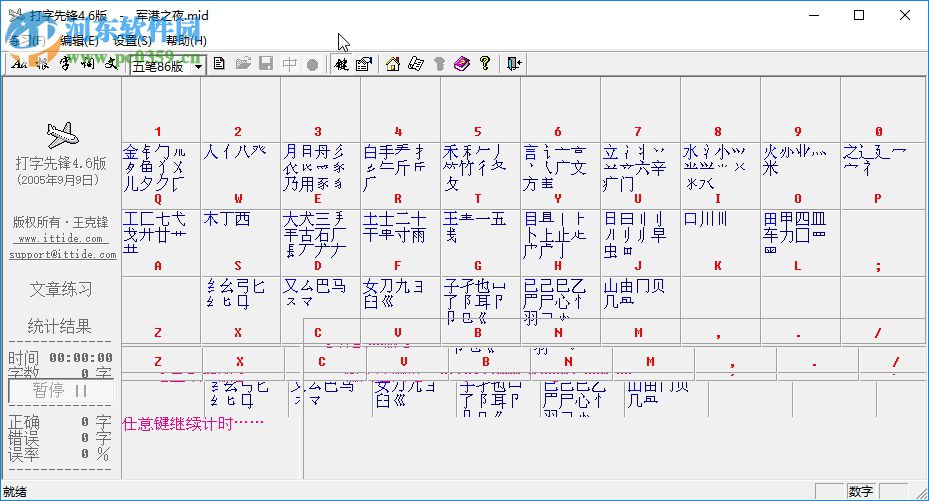Click the D key radical cell
The height and width of the screenshot is (501, 929).
click(x=321, y=242)
